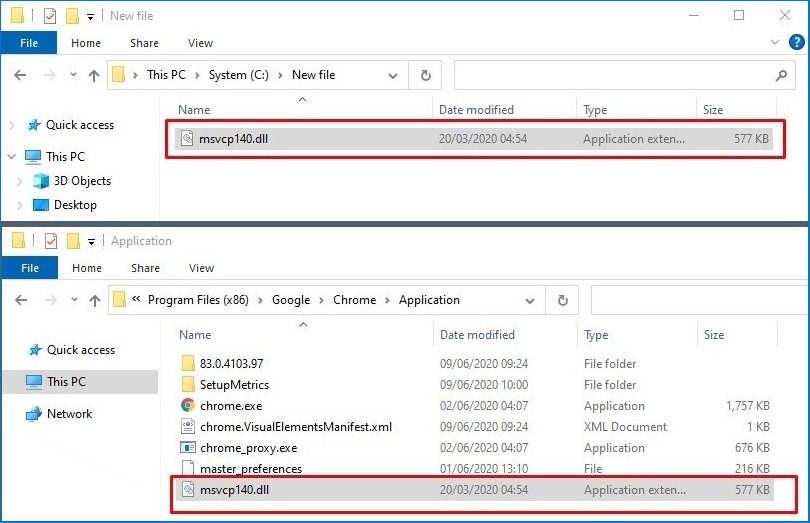
Task: Go up one level in New file window
Action: (x=94, y=76)
